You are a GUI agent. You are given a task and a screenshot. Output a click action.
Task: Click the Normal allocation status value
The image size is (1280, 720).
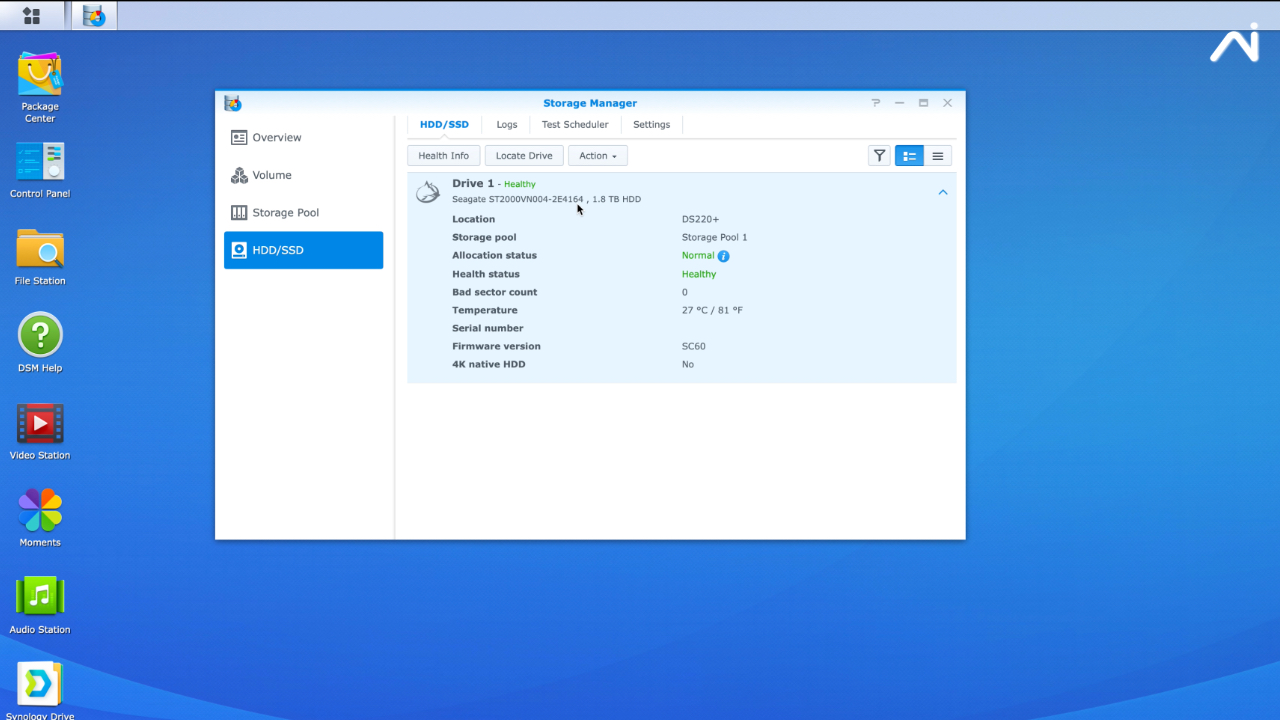(x=698, y=255)
